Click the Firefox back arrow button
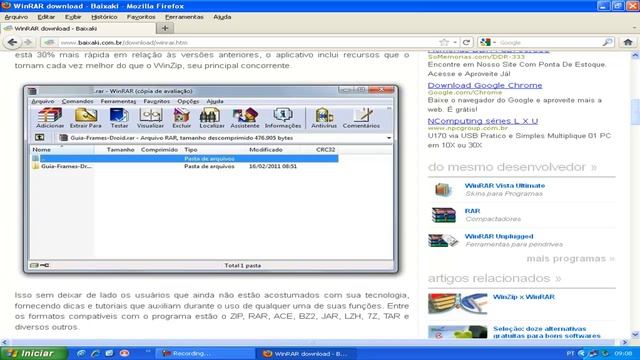The width and height of the screenshot is (640, 360). [12, 42]
